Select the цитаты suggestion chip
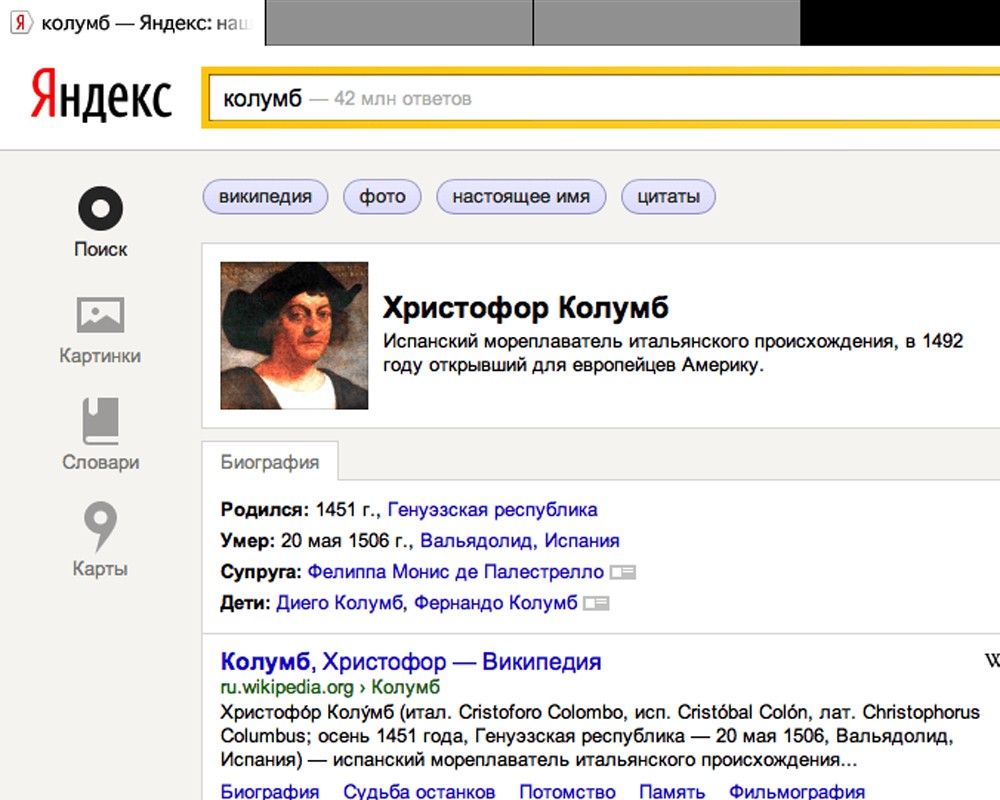The height and width of the screenshot is (800, 1000). [668, 196]
